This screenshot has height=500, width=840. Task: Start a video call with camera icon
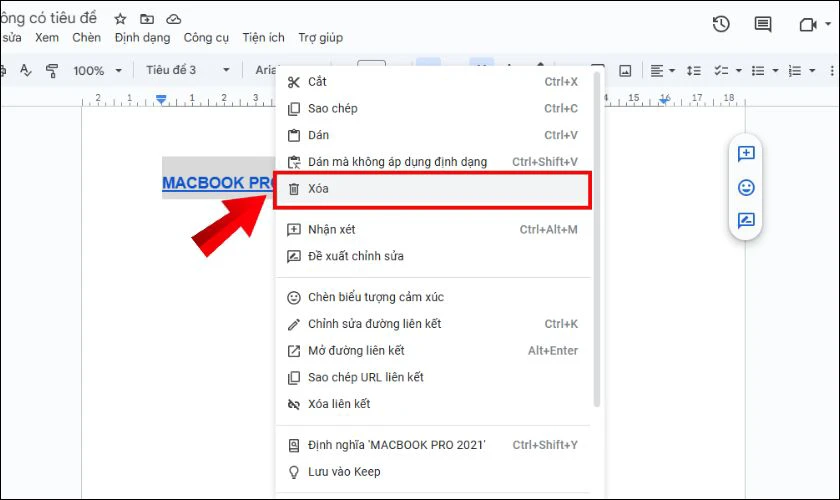(807, 25)
